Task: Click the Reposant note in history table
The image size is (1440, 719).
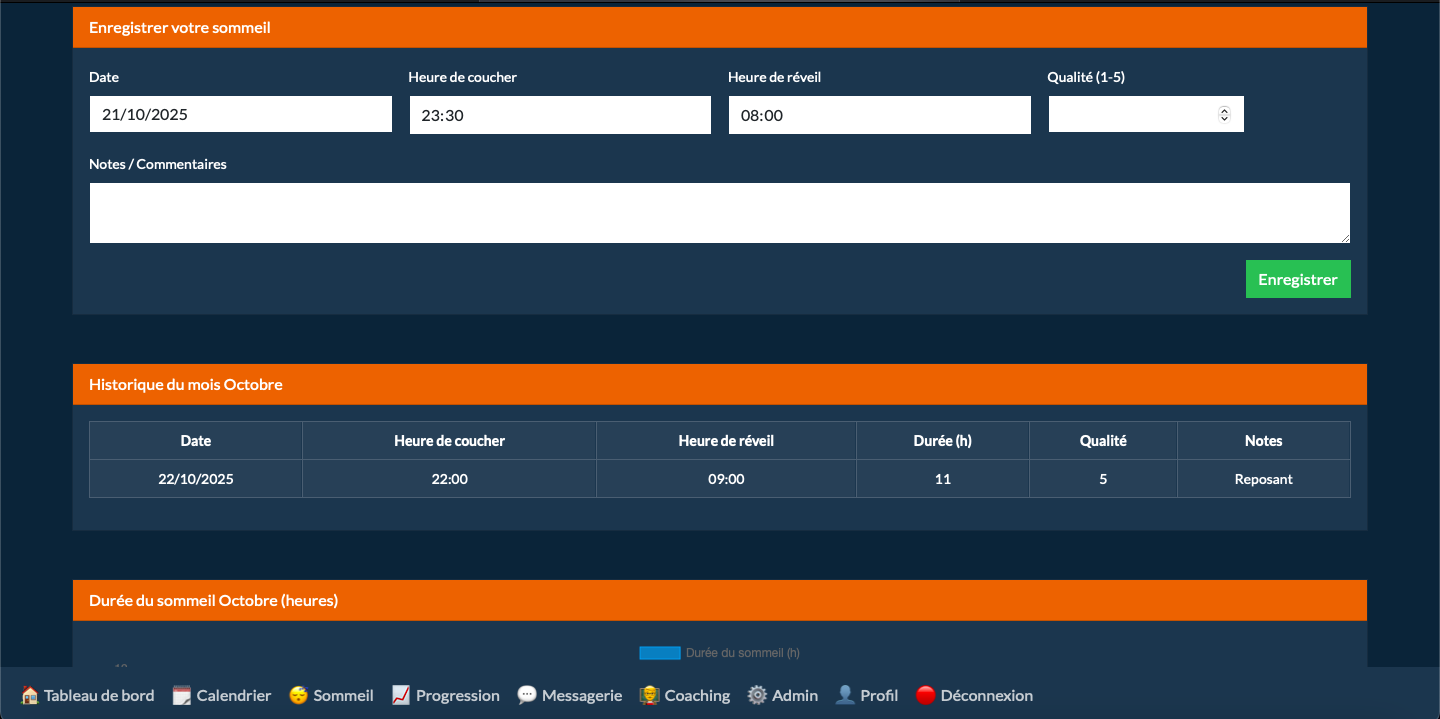Action: click(1263, 479)
